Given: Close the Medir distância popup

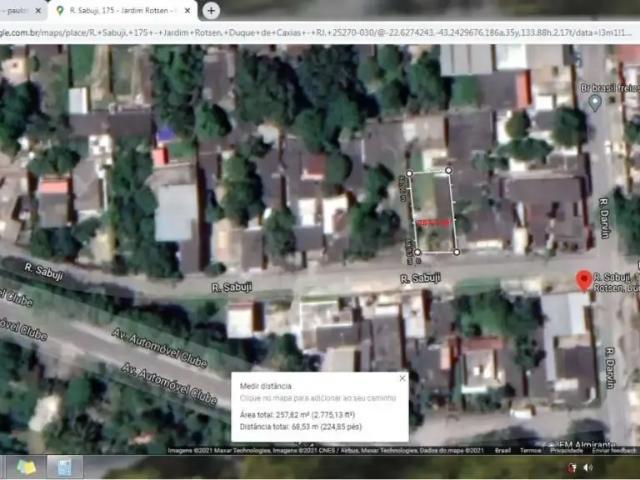Looking at the screenshot, I should click(x=402, y=378).
